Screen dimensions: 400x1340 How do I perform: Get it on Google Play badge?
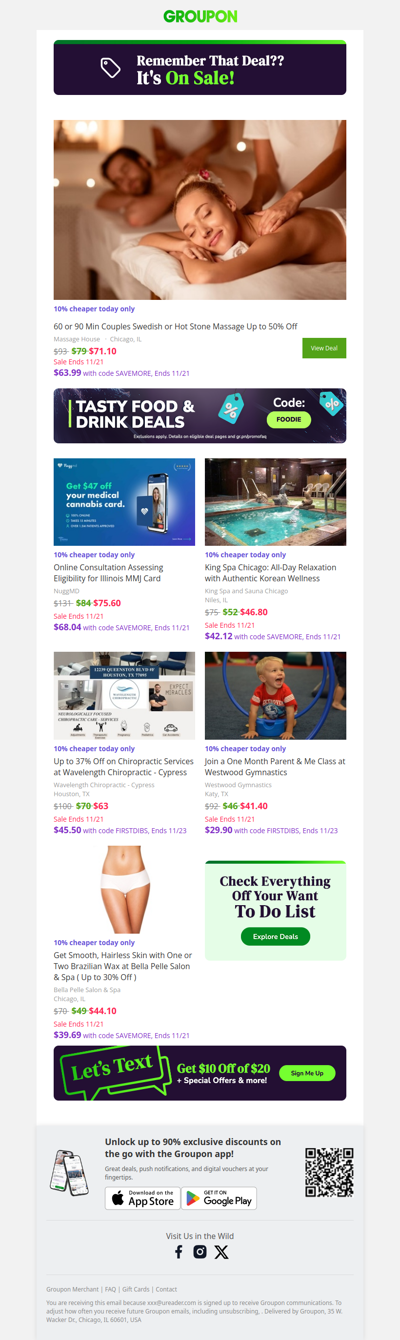pos(219,1198)
